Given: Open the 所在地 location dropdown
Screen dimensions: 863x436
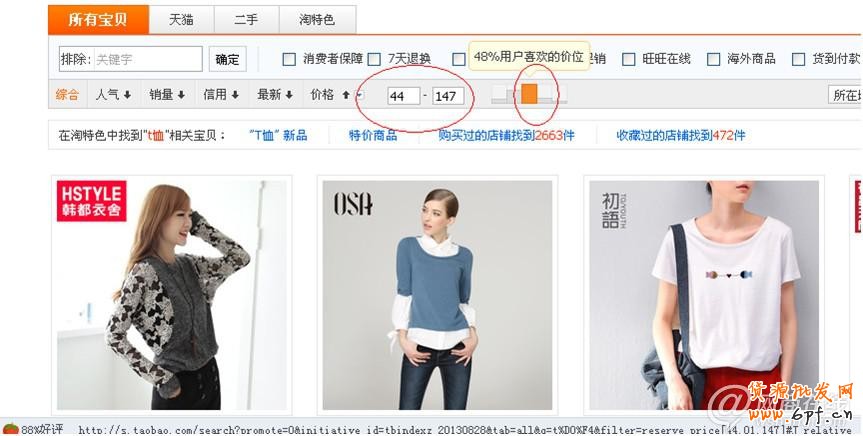Looking at the screenshot, I should pos(844,95).
